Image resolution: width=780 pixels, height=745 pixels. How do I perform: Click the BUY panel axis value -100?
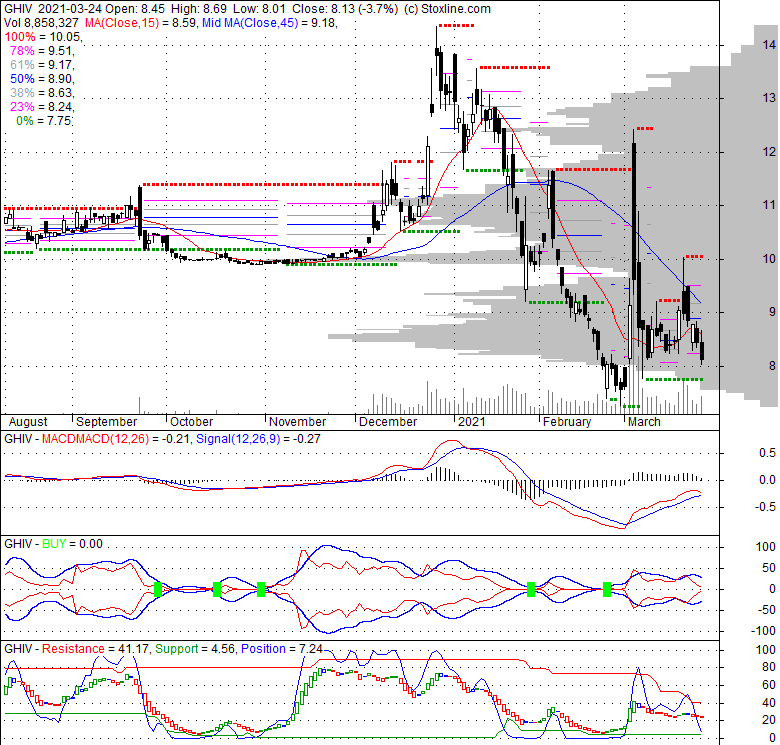tap(766, 631)
